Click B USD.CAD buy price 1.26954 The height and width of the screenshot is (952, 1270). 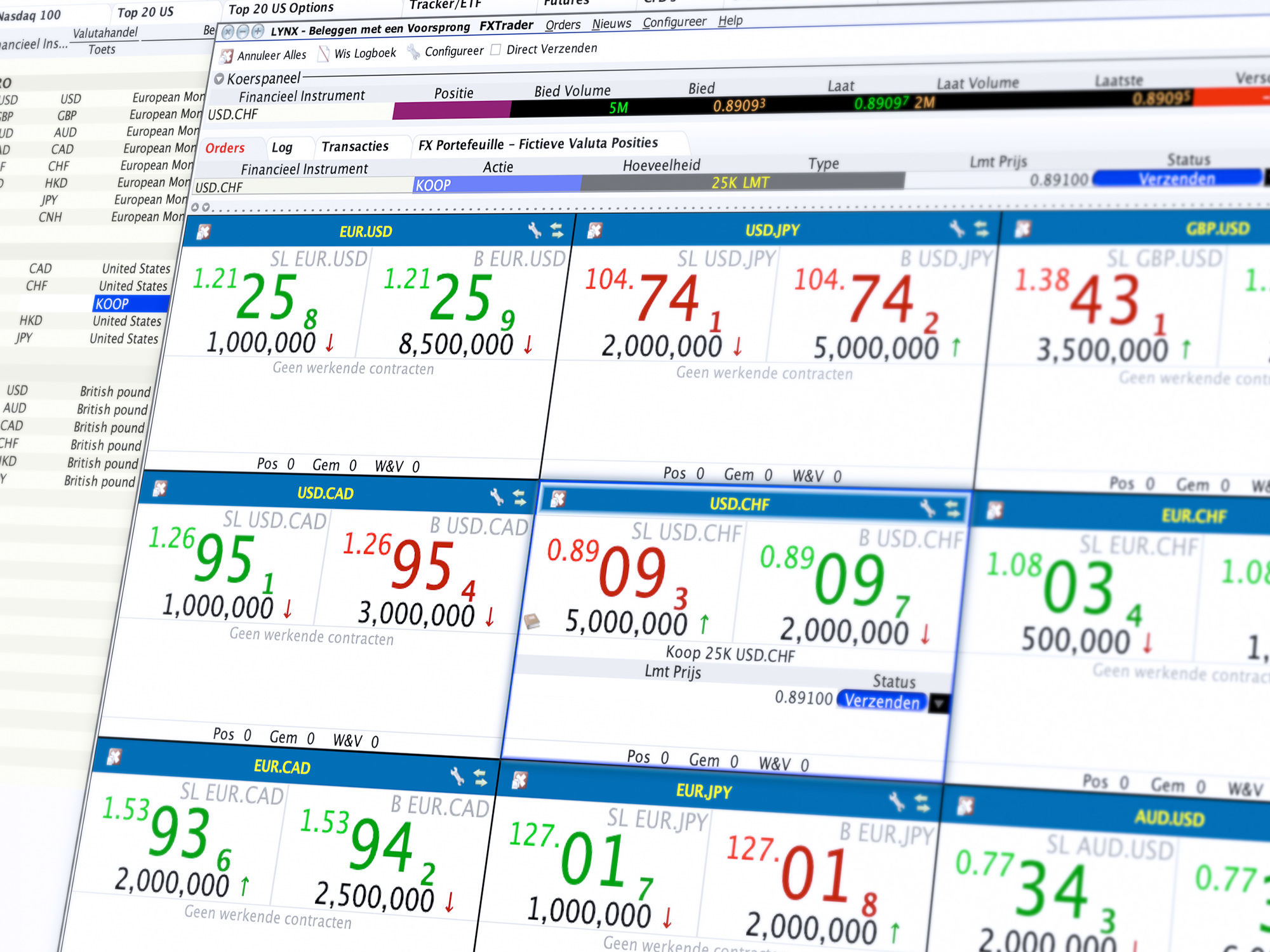(x=409, y=567)
